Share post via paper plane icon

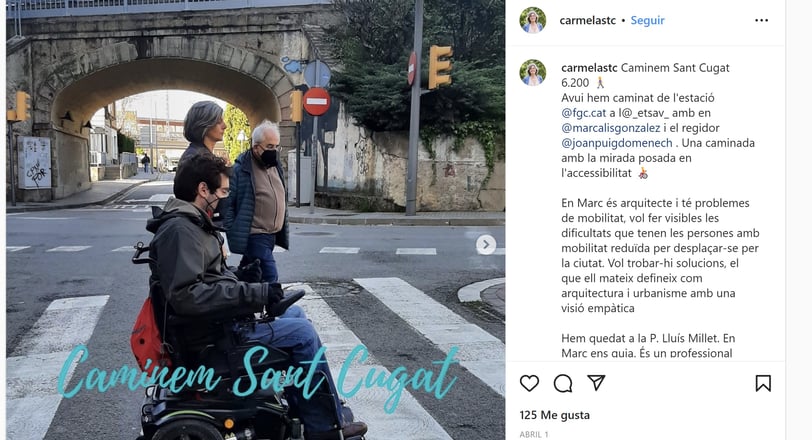coord(596,383)
